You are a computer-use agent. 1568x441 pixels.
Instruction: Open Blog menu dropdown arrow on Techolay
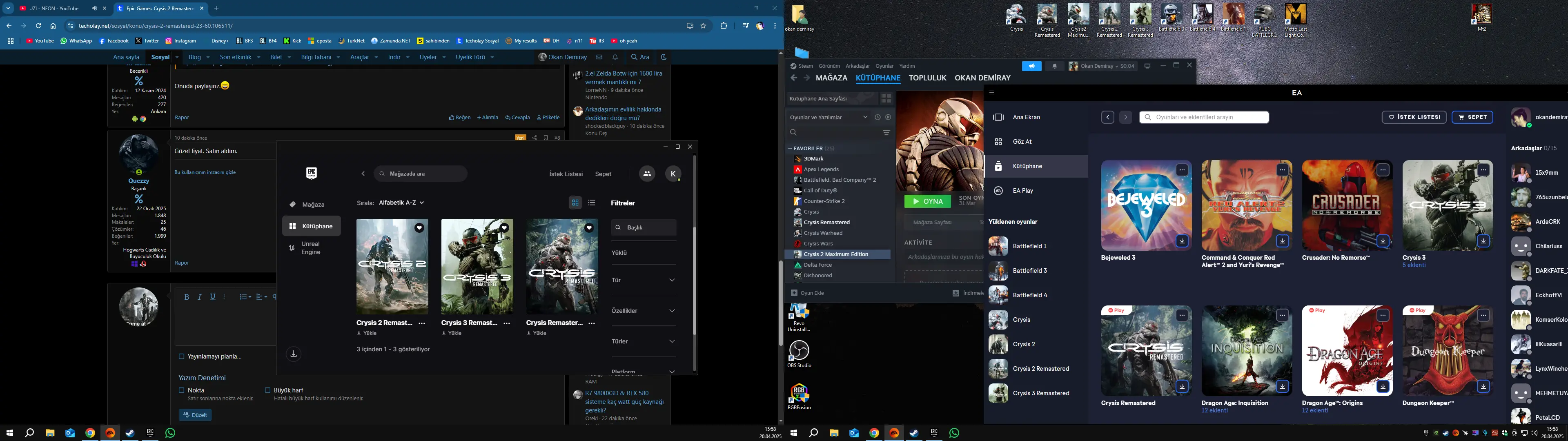pos(207,57)
